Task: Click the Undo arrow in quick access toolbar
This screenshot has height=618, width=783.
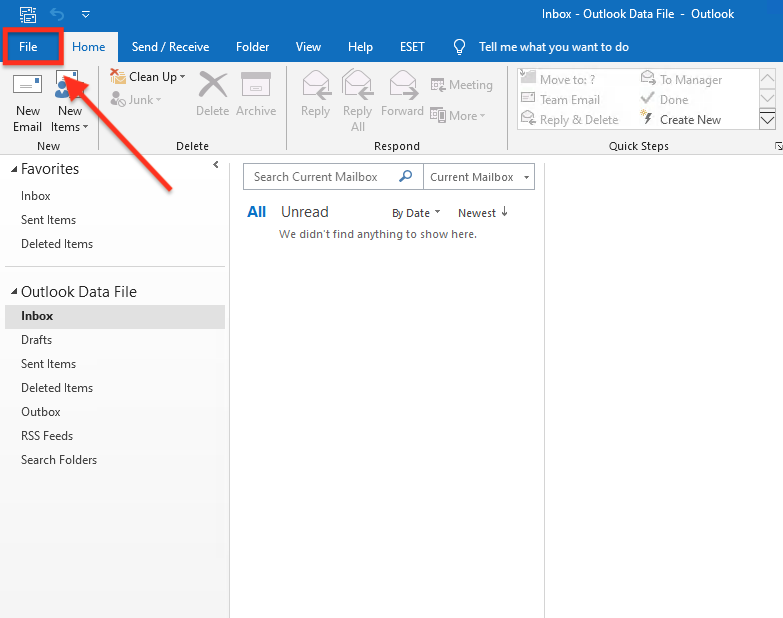Action: [57, 14]
